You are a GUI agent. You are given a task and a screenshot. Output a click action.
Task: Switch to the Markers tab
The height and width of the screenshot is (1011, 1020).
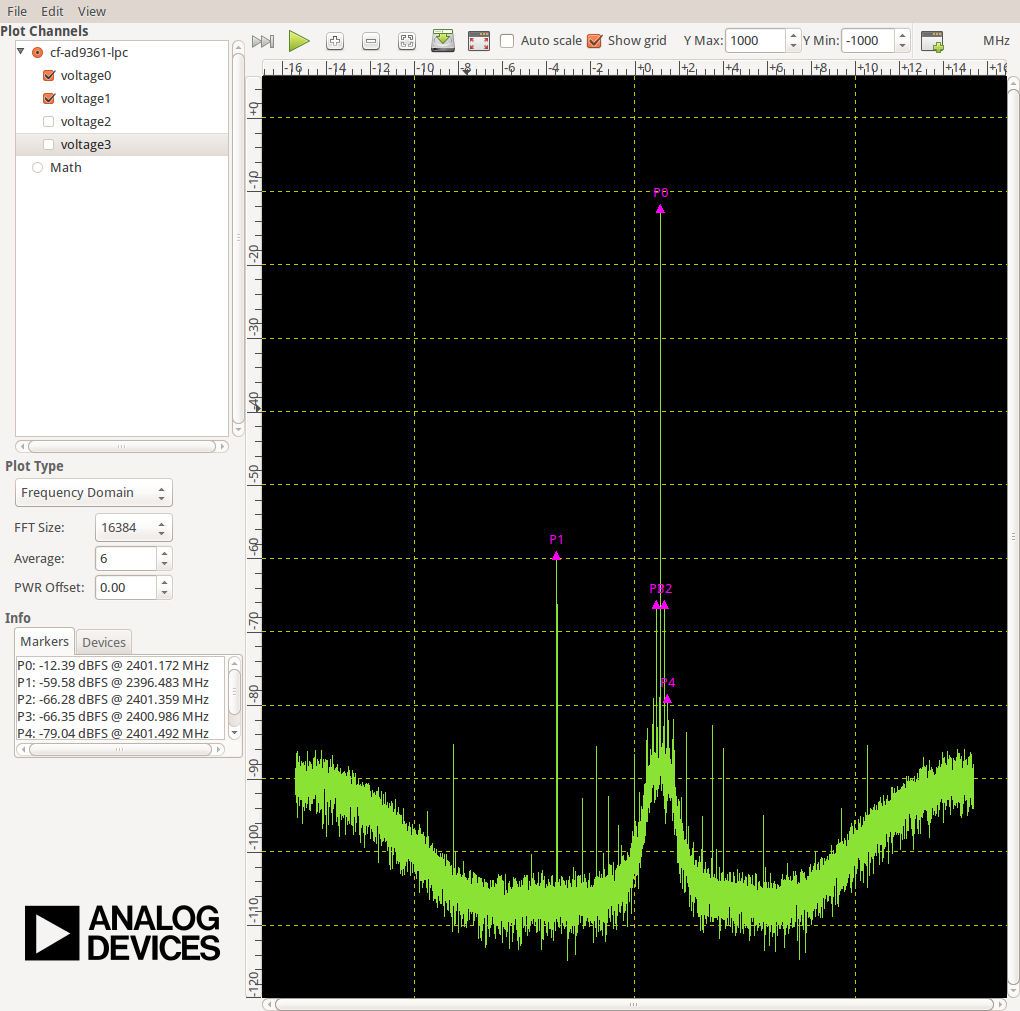(x=44, y=641)
